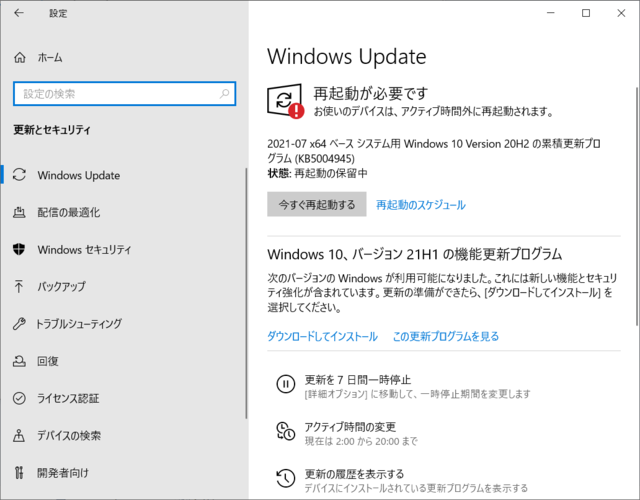Click the pause updates circle icon
This screenshot has width=640, height=500.
tap(285, 384)
